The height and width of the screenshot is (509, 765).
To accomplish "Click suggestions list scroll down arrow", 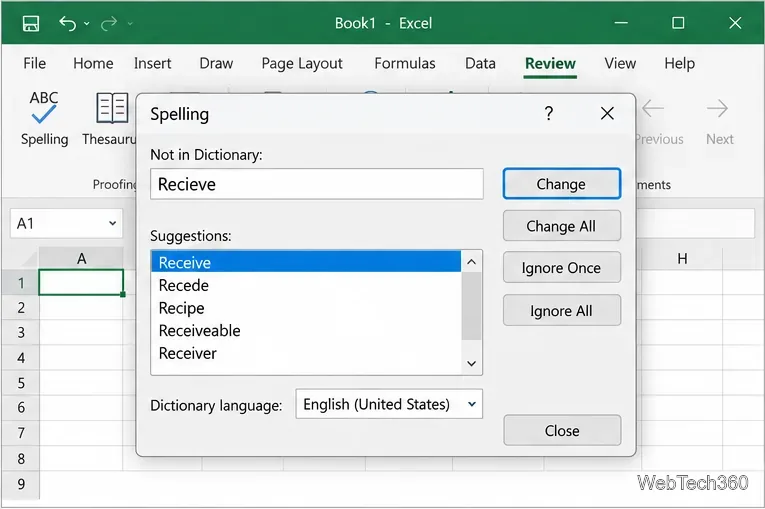I will [471, 364].
